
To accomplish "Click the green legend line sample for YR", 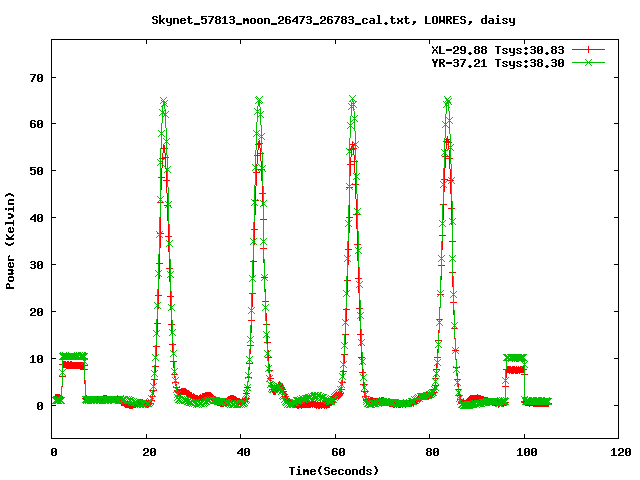I will click(588, 62).
